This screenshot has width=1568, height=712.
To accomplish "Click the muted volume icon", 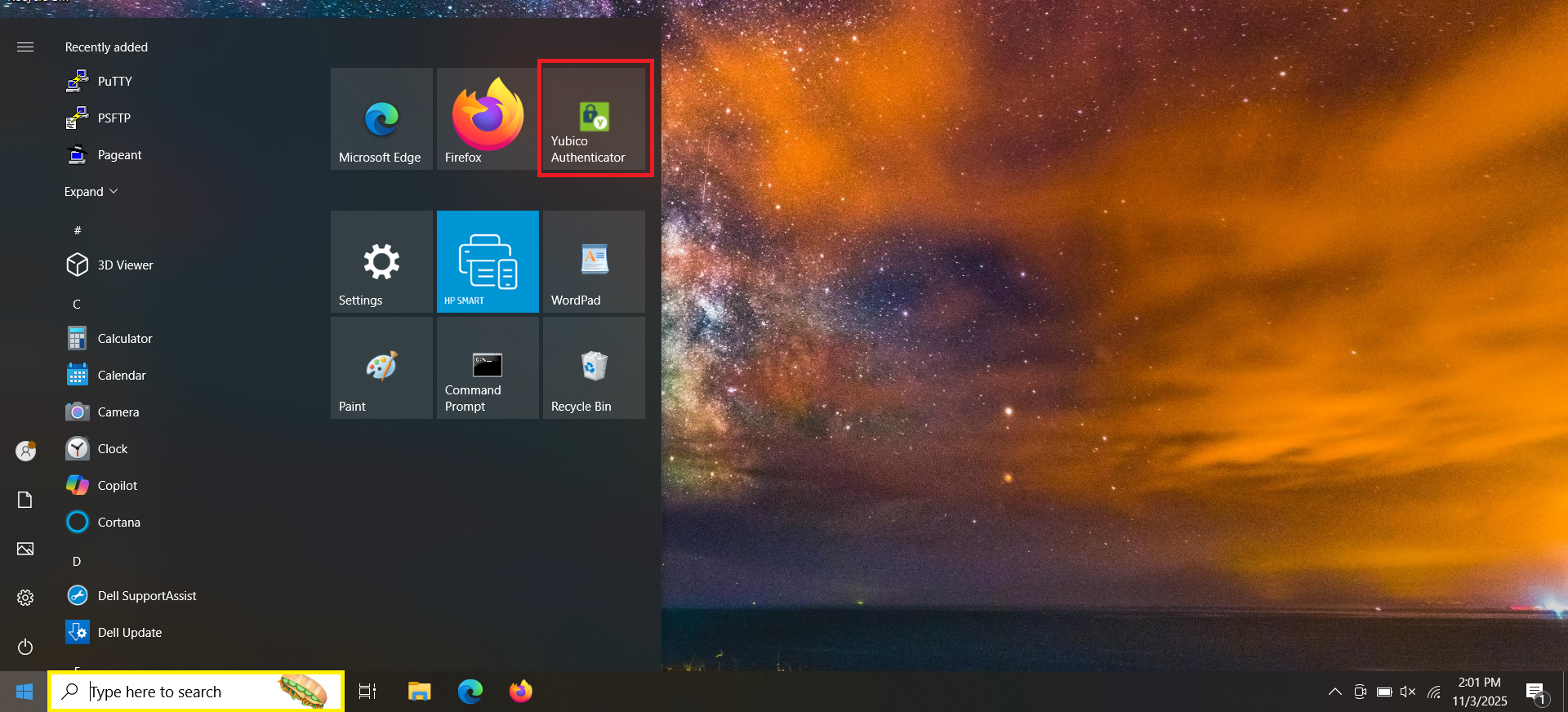I will pos(1408,692).
